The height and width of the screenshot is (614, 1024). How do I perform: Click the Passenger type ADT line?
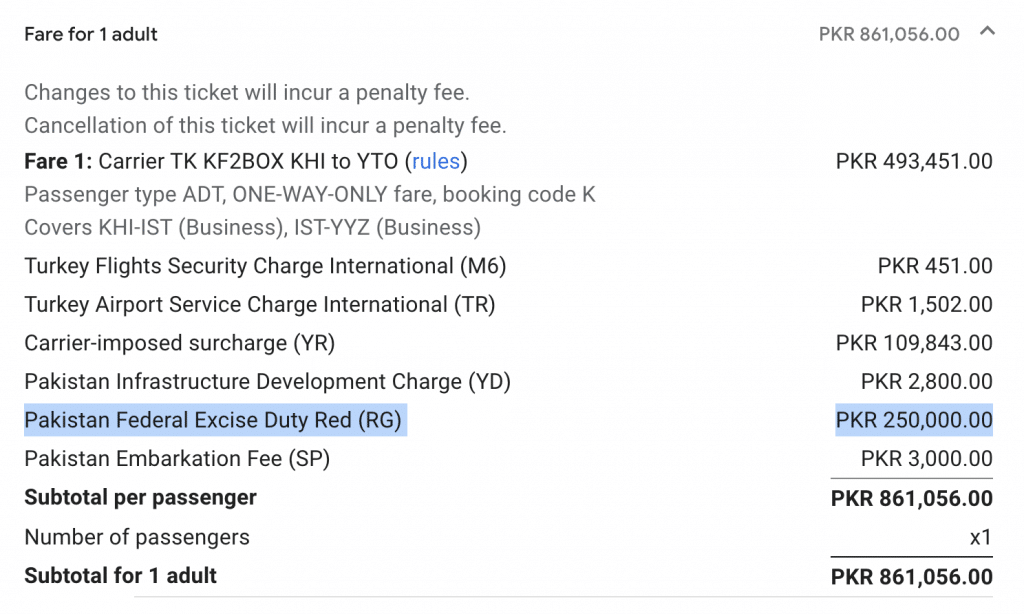(x=309, y=194)
